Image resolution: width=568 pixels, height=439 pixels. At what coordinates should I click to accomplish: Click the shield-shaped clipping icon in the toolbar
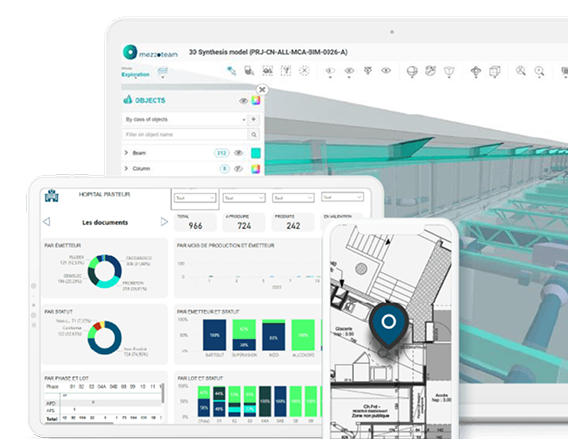coord(449,71)
